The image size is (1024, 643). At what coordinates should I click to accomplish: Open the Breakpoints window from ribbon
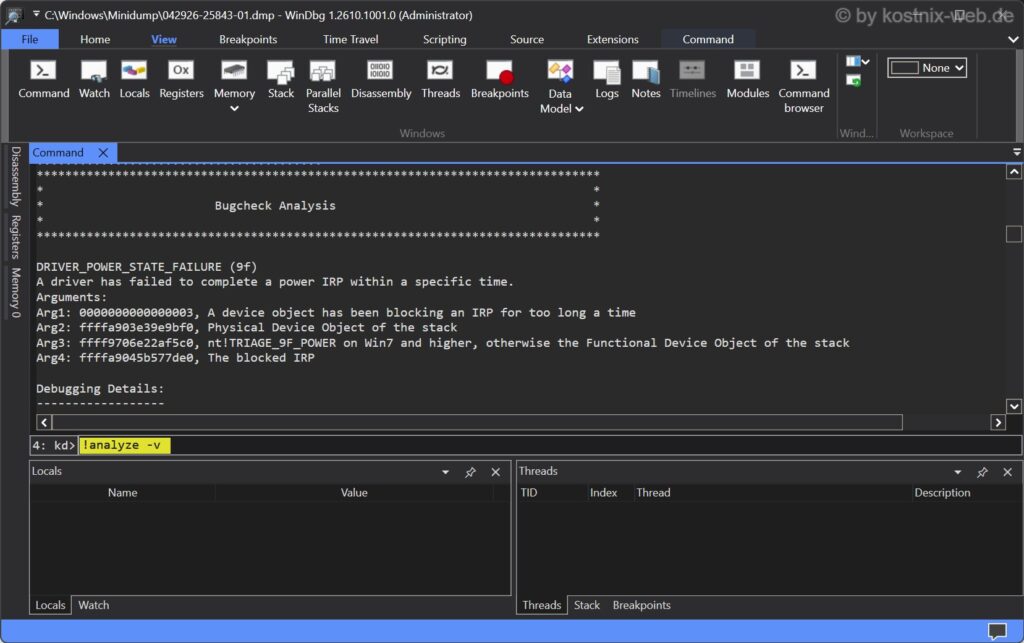[x=500, y=80]
